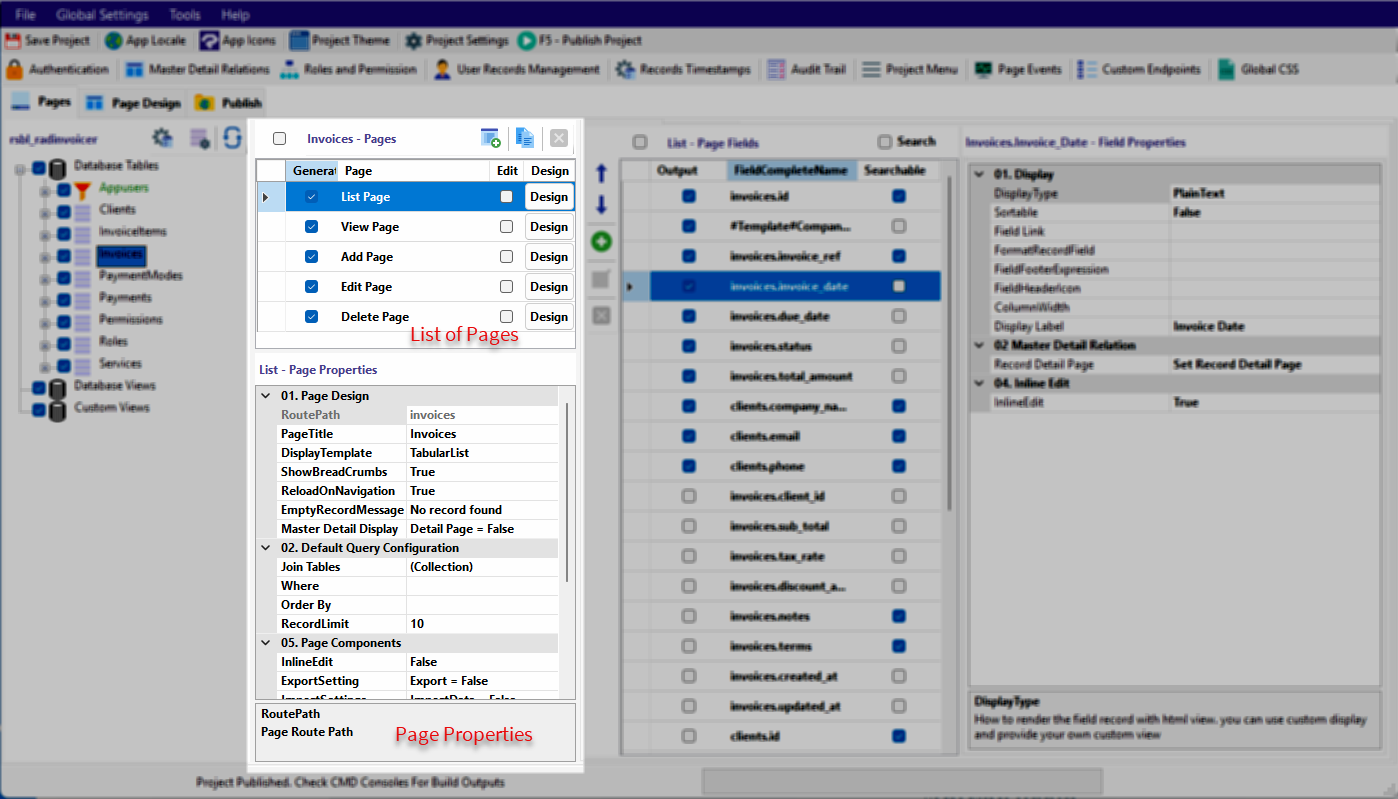1398x799 pixels.
Task: Switch to the Page Design tab
Action: tap(132, 103)
